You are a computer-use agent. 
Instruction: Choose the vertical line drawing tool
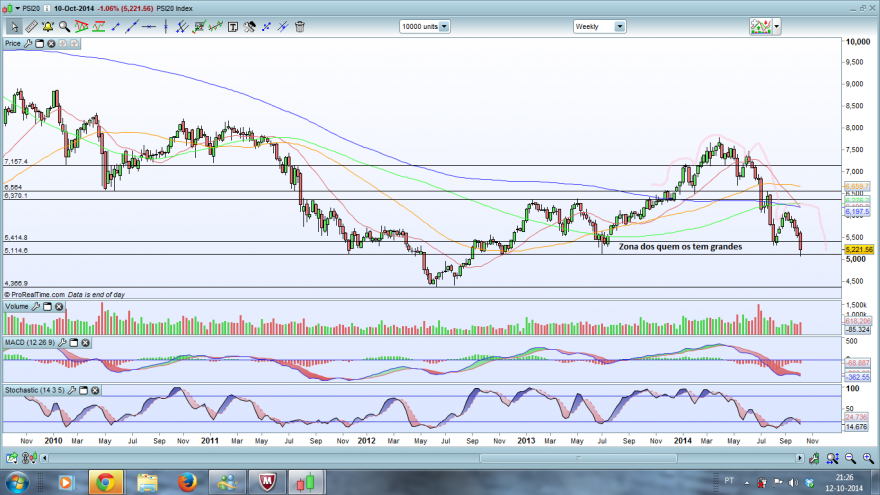coord(166,26)
